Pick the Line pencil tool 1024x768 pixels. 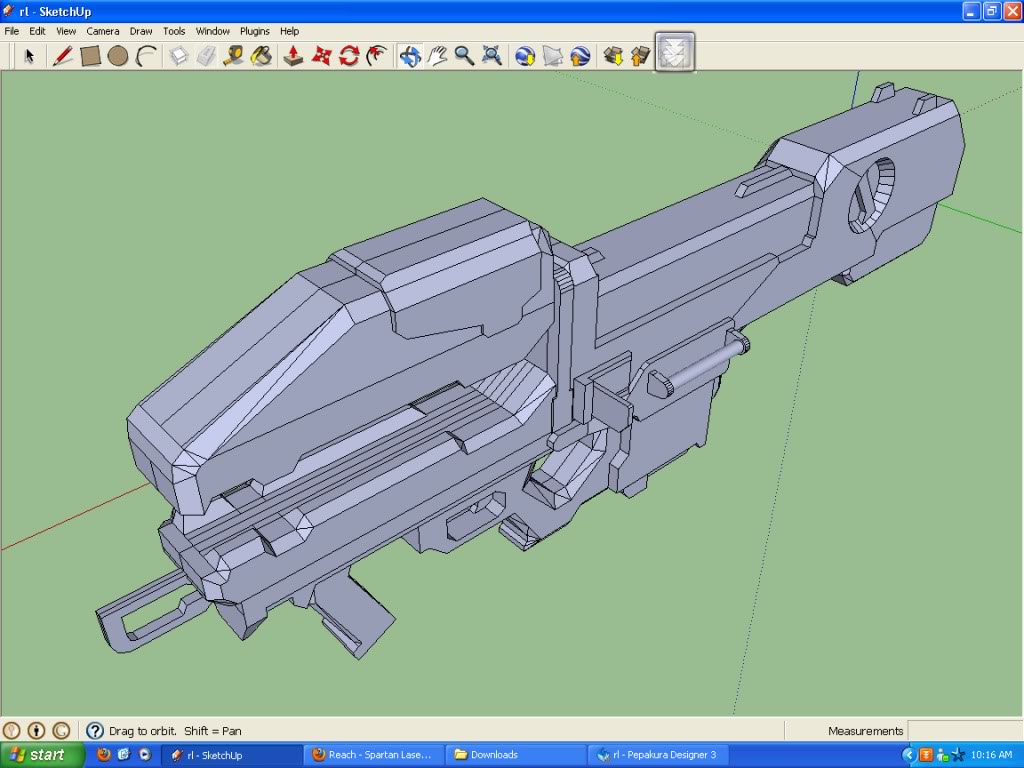click(63, 56)
